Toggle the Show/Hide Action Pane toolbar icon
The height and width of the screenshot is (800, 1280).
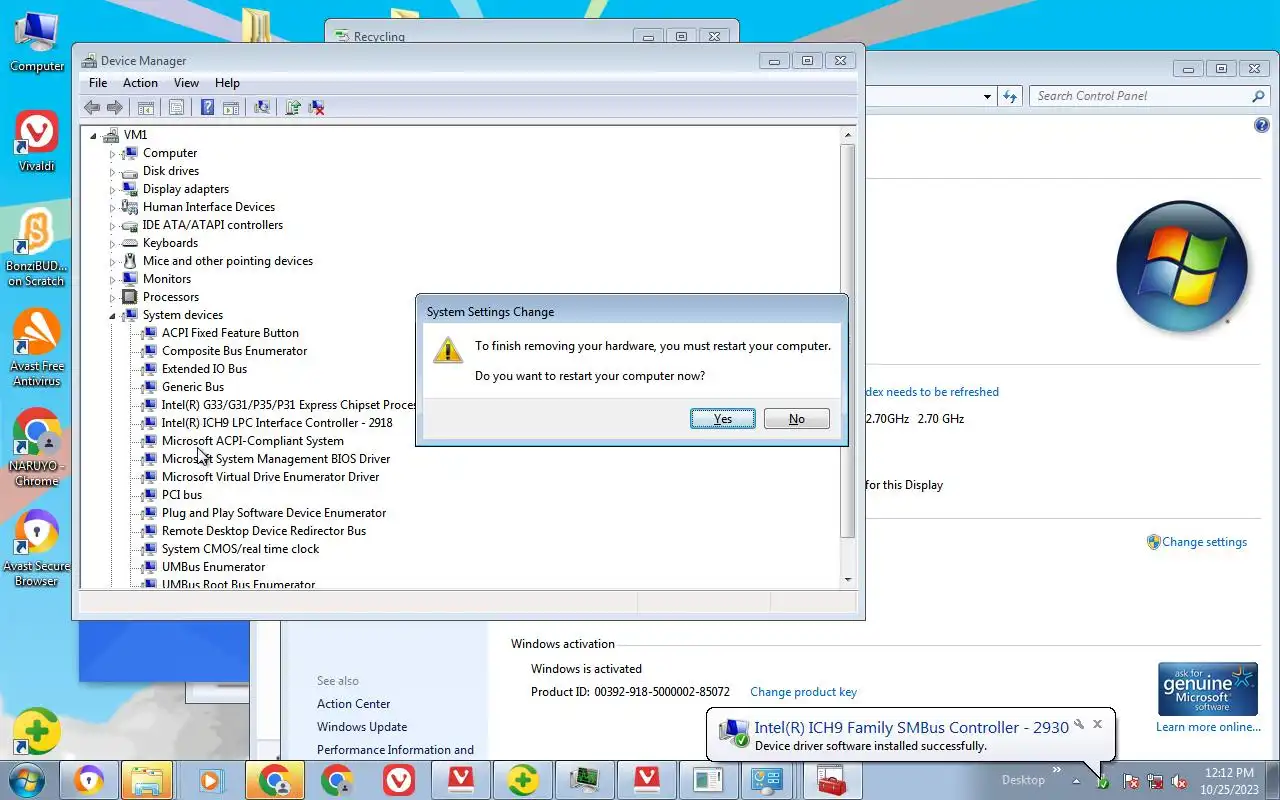click(x=230, y=107)
